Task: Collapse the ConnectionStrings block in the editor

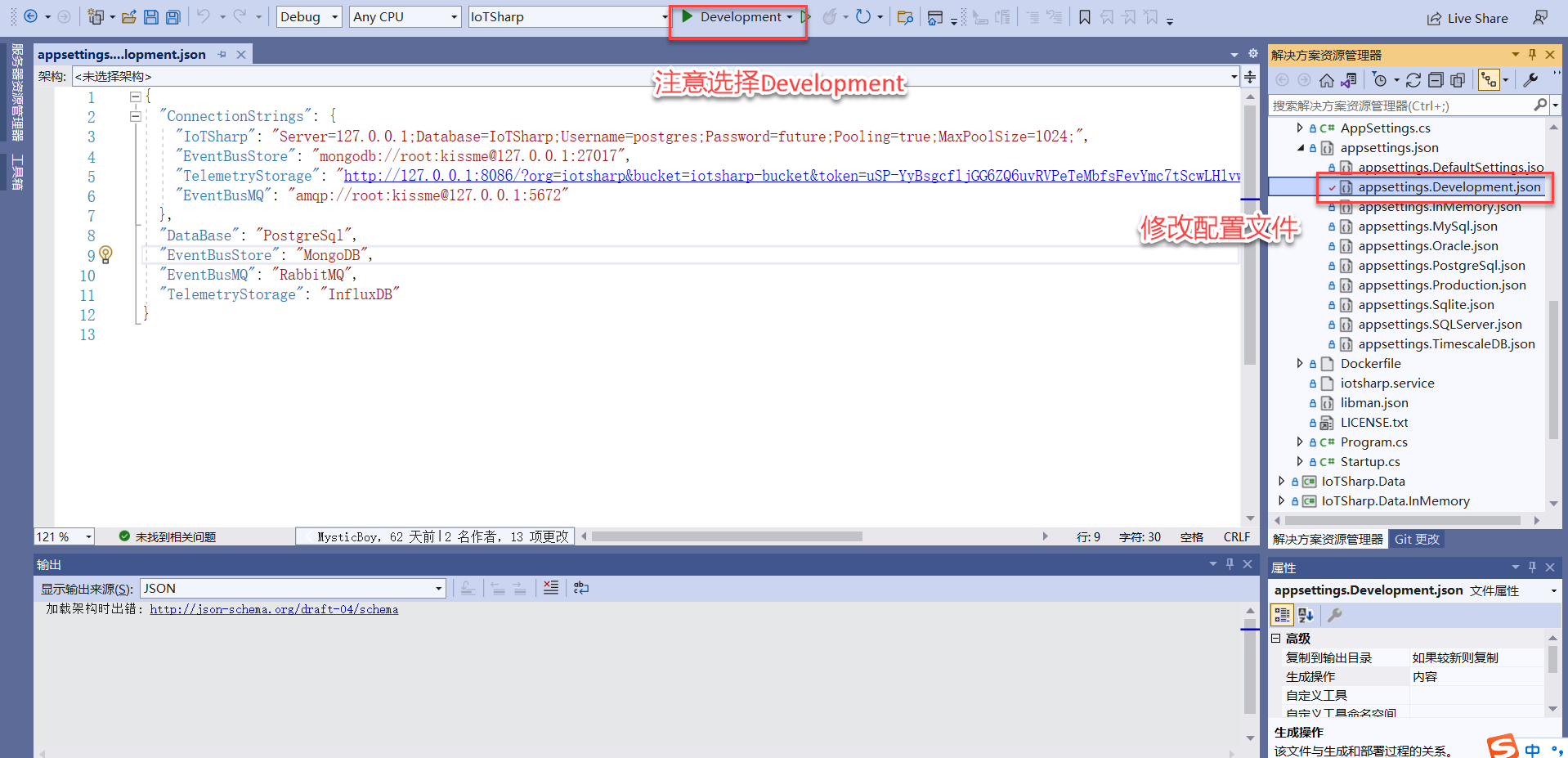Action: tap(136, 116)
